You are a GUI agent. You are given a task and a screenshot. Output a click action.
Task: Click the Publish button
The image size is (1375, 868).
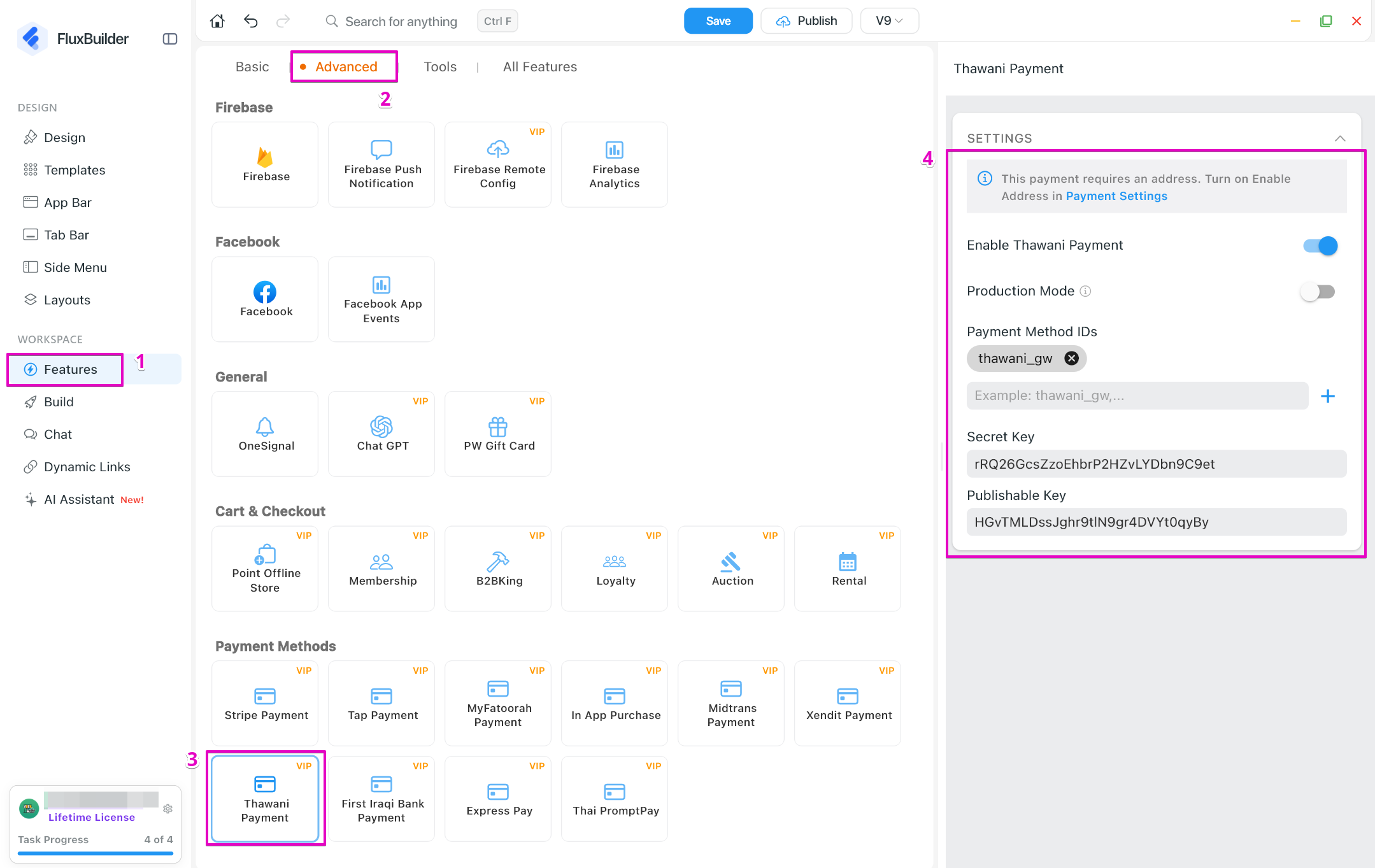(806, 21)
